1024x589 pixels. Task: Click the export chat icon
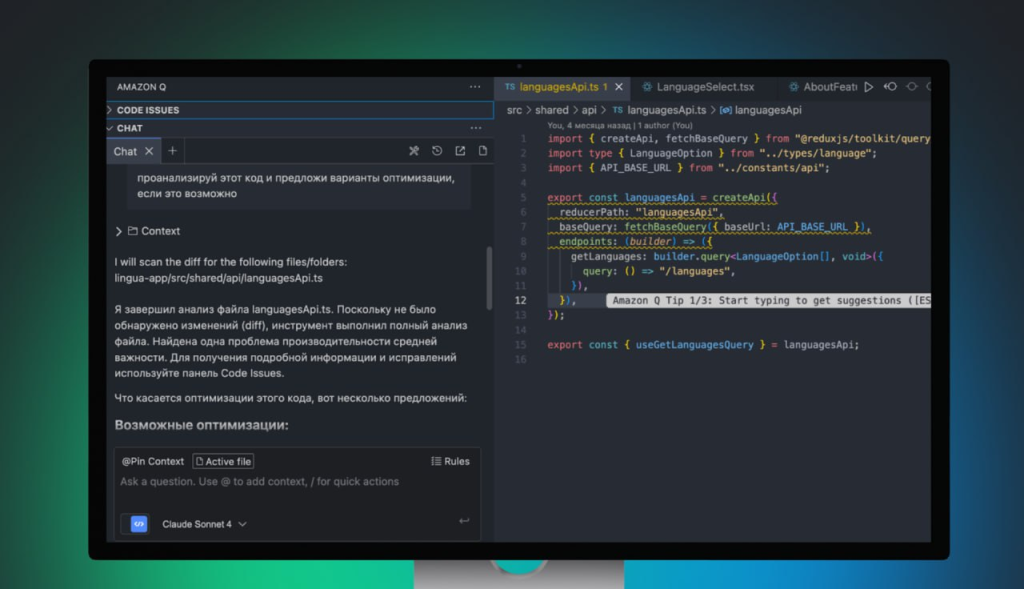coord(460,151)
